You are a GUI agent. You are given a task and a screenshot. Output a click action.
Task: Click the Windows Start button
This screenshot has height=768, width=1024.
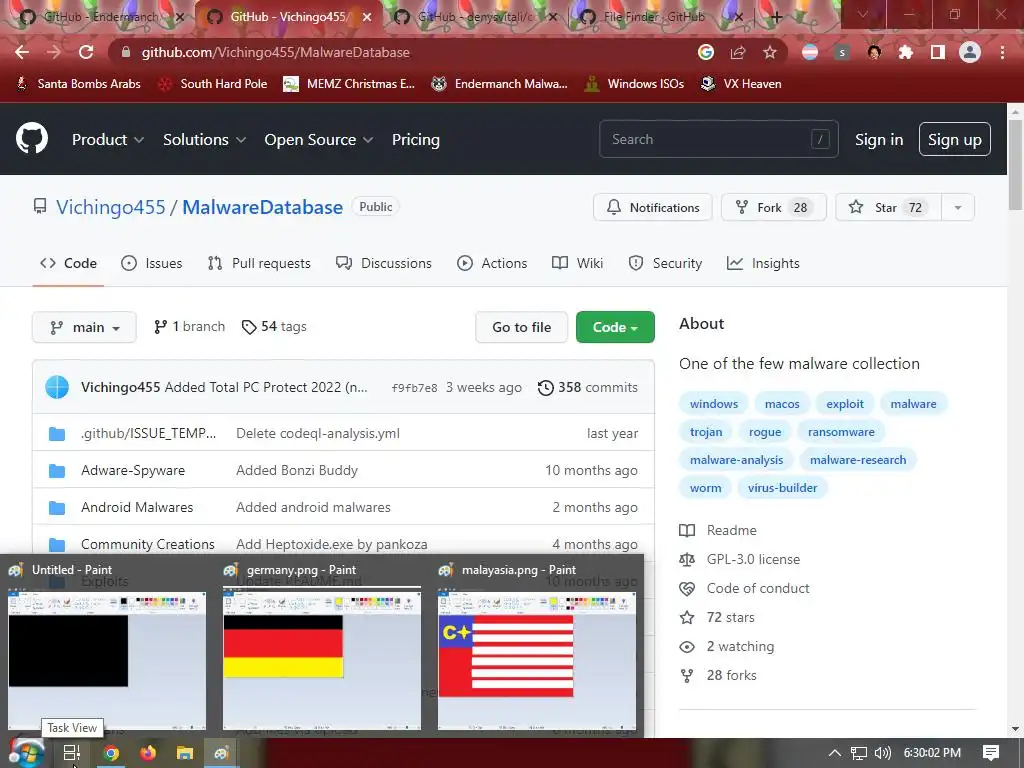coord(26,753)
